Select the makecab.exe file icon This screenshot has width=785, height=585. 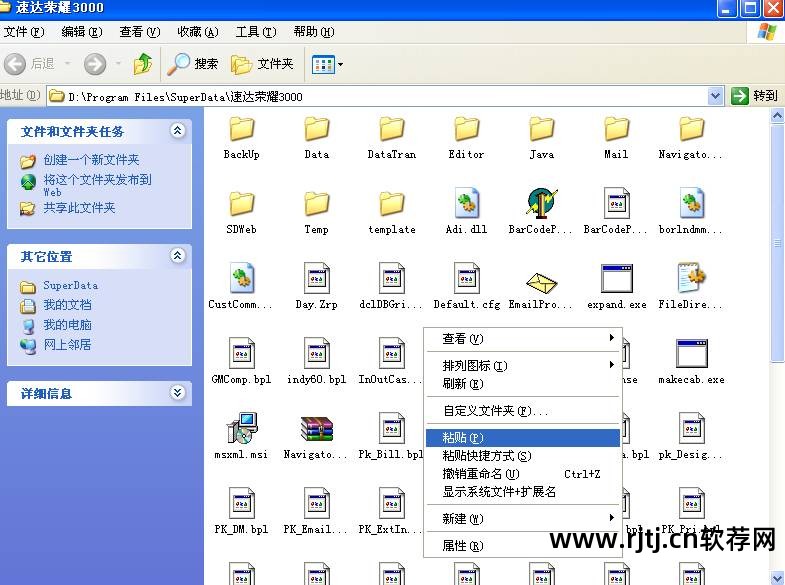click(x=691, y=355)
